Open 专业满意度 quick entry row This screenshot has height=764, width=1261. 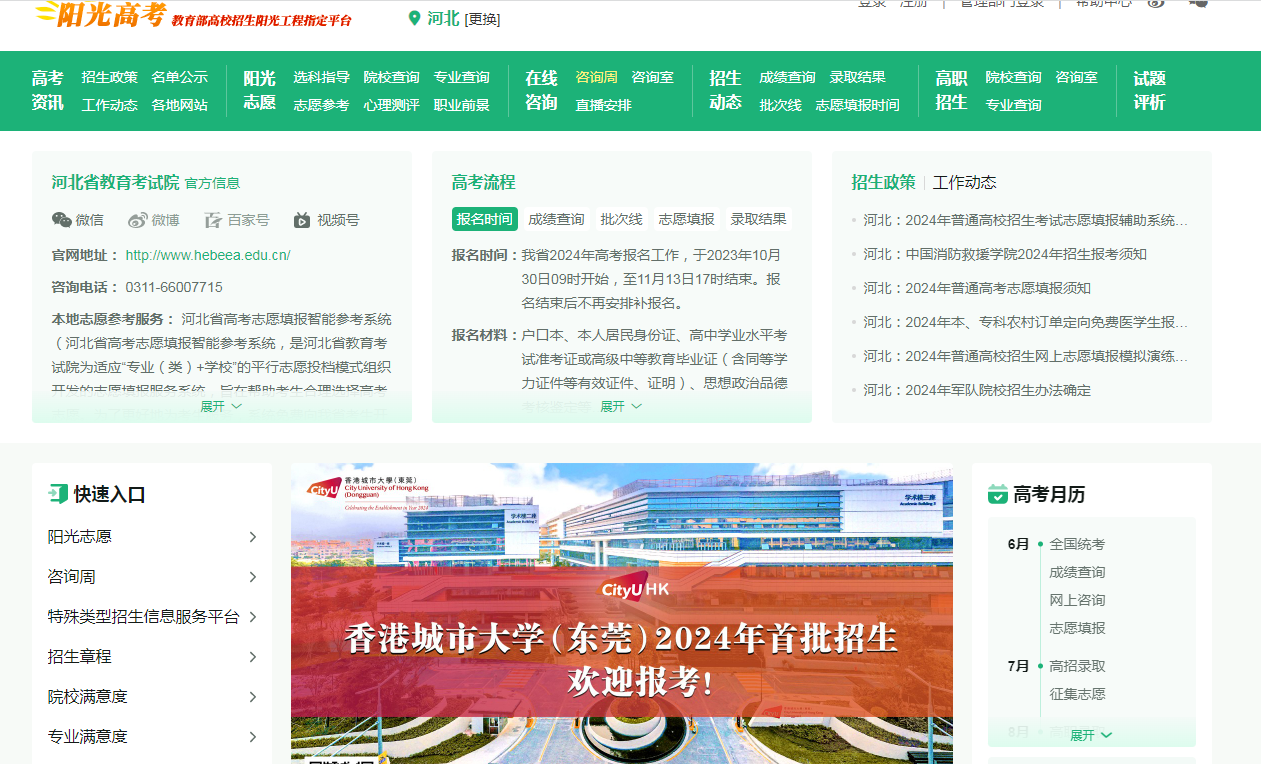click(152, 737)
